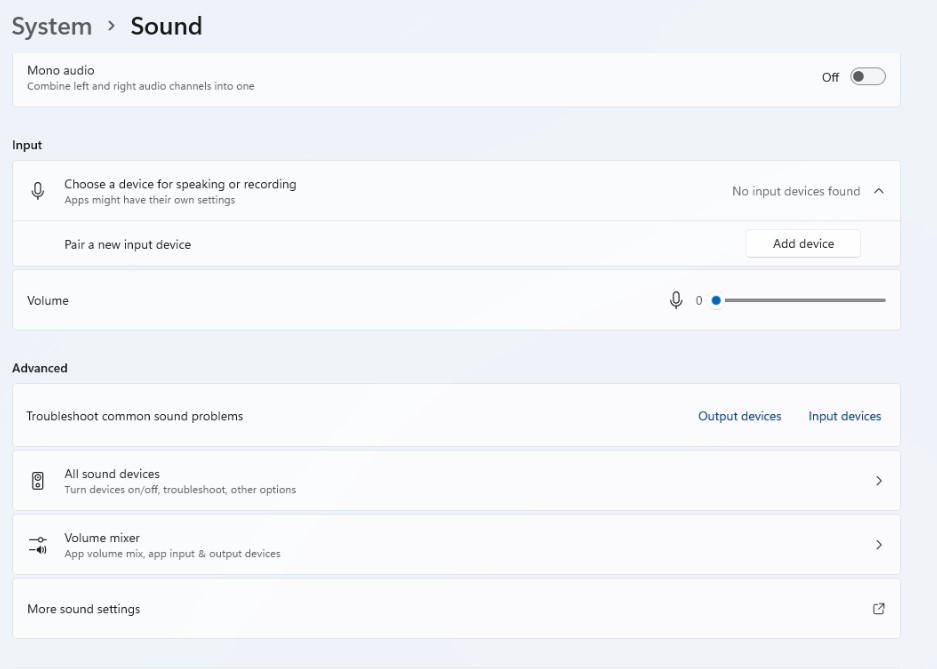Click the Add device button
Viewport: 937px width, 669px height.
[x=803, y=243]
